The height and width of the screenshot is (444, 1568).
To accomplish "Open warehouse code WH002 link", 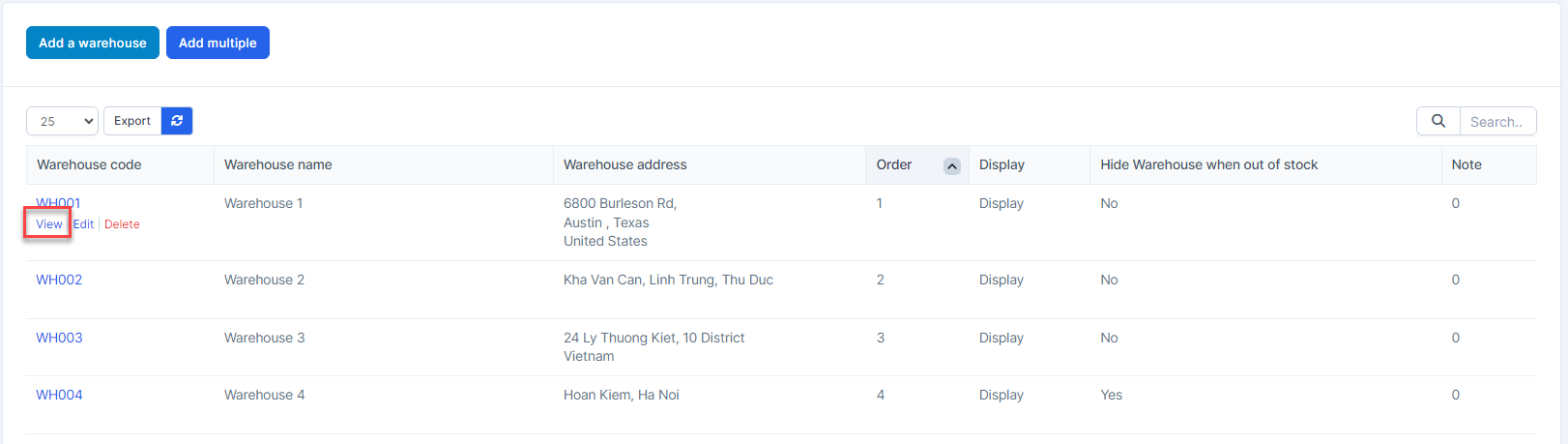I will tap(59, 280).
